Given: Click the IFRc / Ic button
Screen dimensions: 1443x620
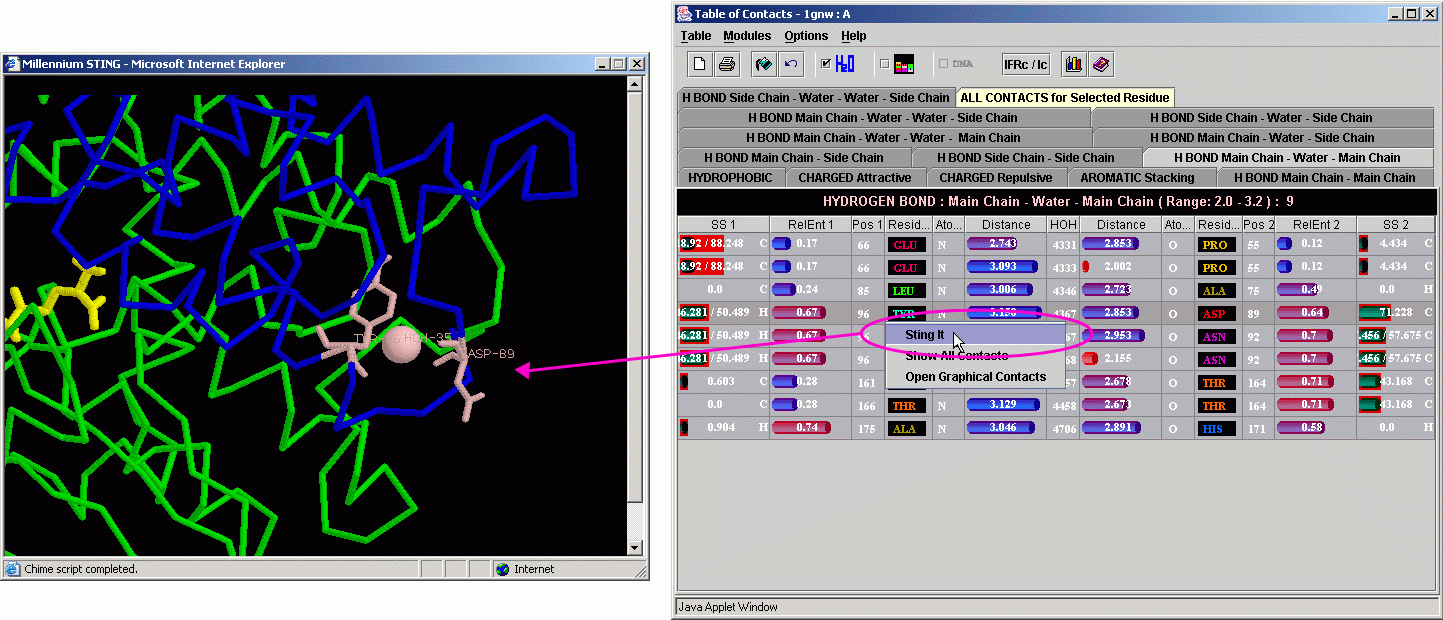Looking at the screenshot, I should 1026,64.
